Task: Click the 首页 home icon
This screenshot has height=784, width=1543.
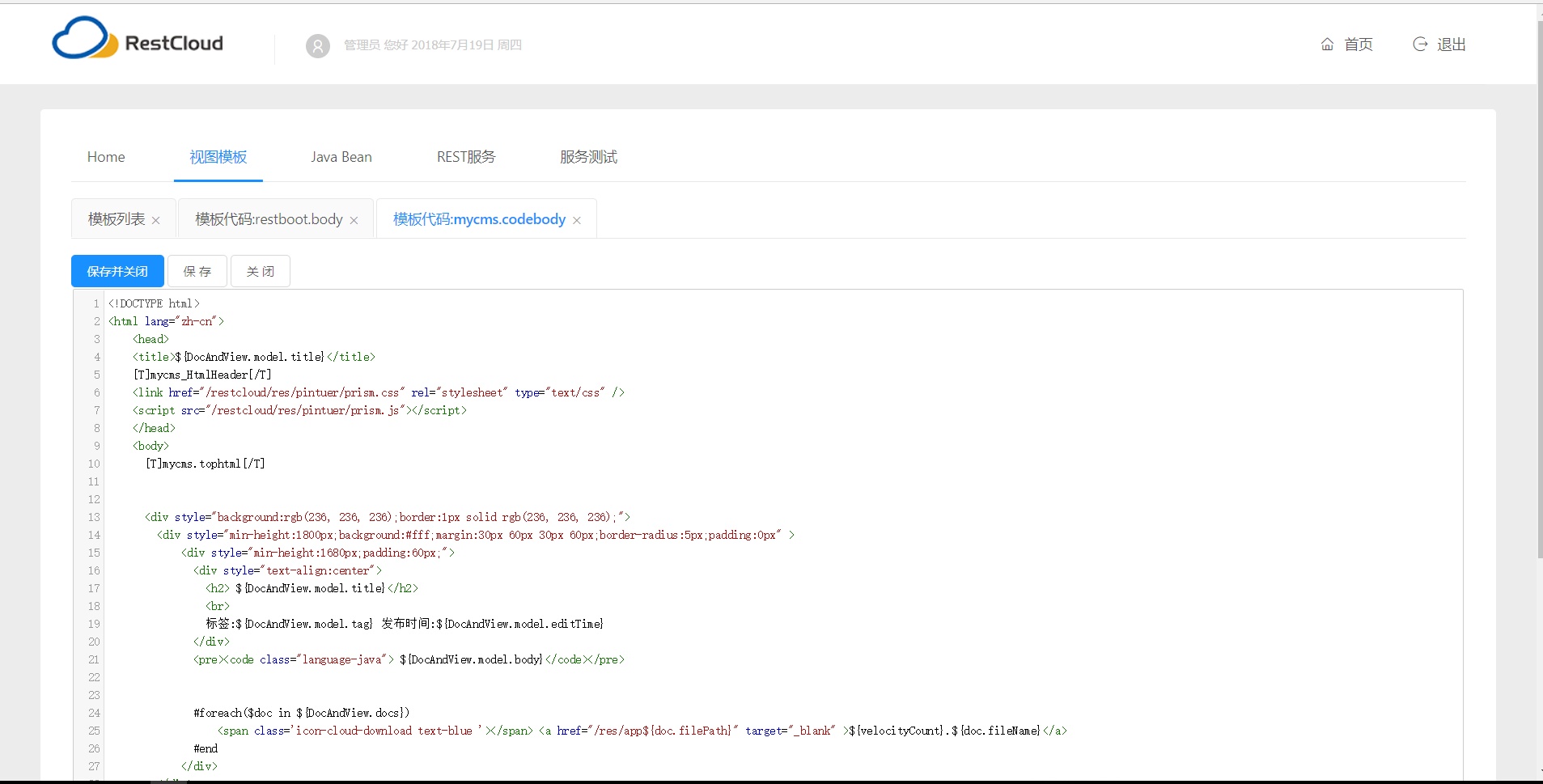Action: coord(1326,44)
